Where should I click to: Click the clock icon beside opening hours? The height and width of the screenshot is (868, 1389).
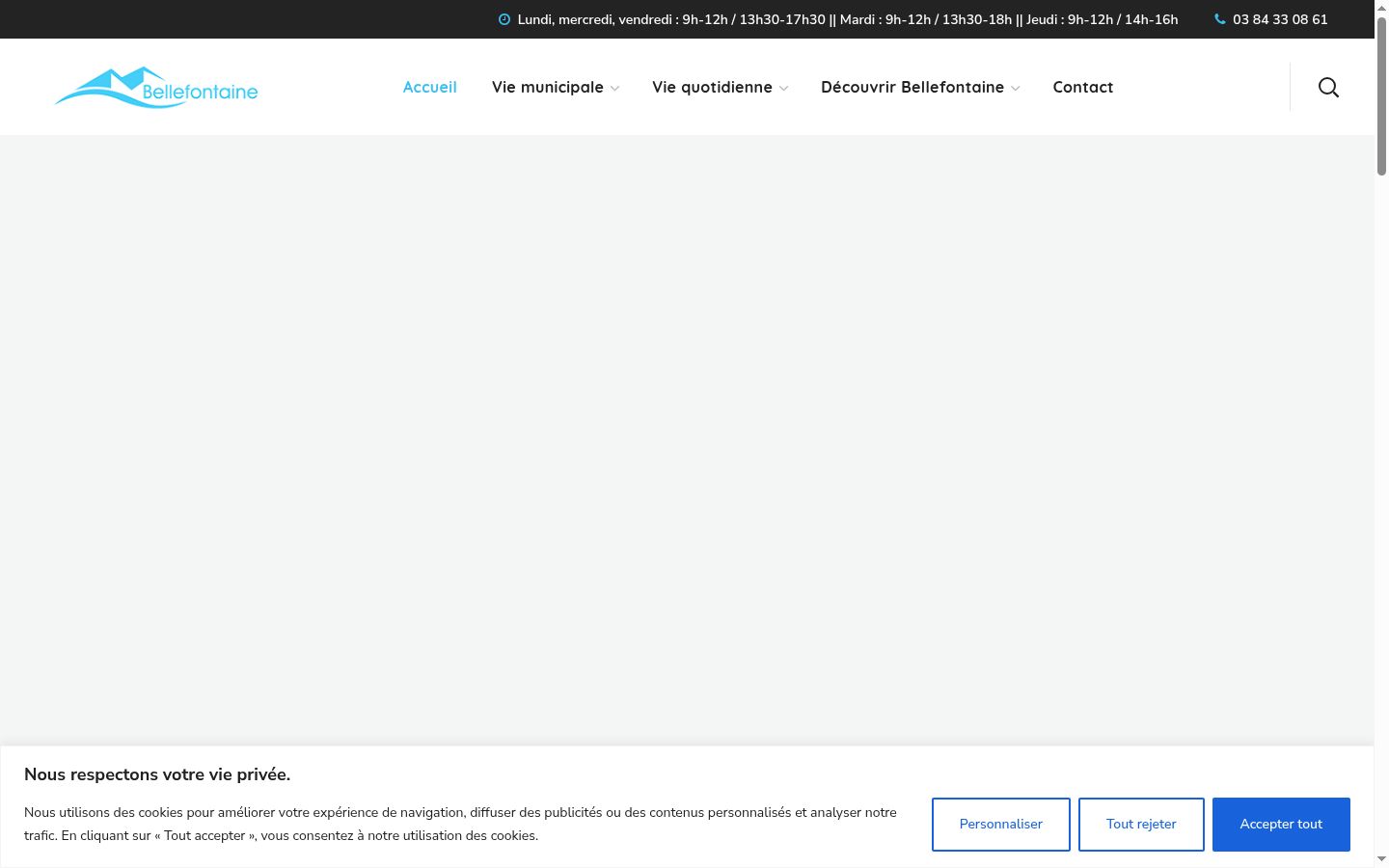click(504, 19)
